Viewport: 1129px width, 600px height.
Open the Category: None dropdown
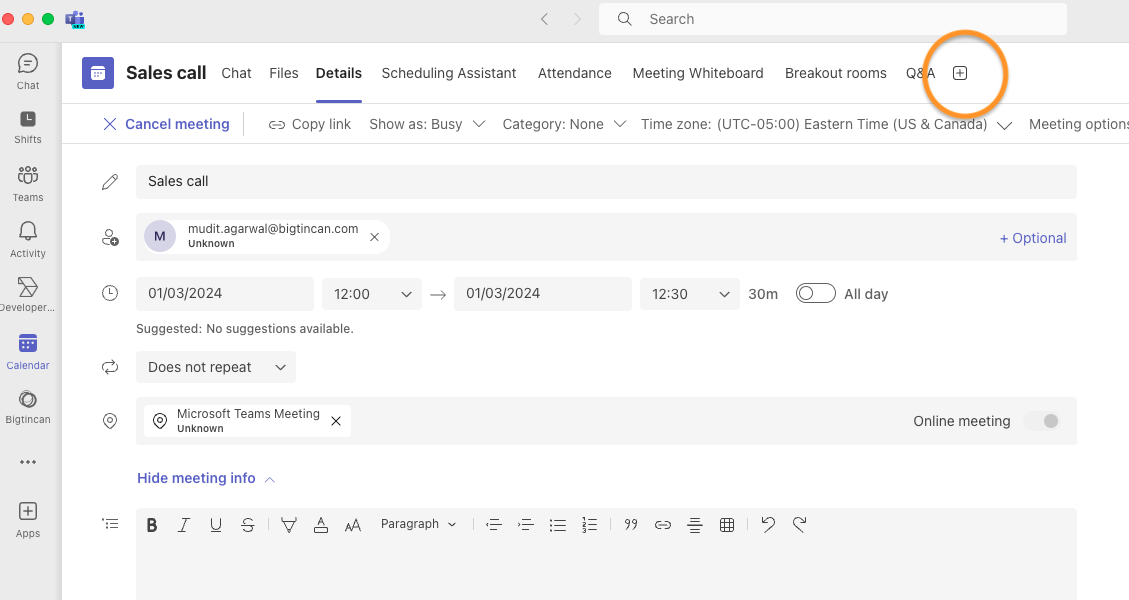tap(564, 124)
